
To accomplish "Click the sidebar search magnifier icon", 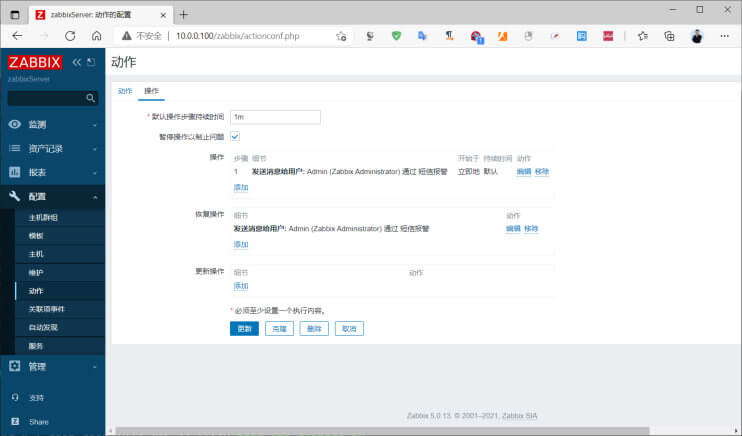I will (90, 98).
